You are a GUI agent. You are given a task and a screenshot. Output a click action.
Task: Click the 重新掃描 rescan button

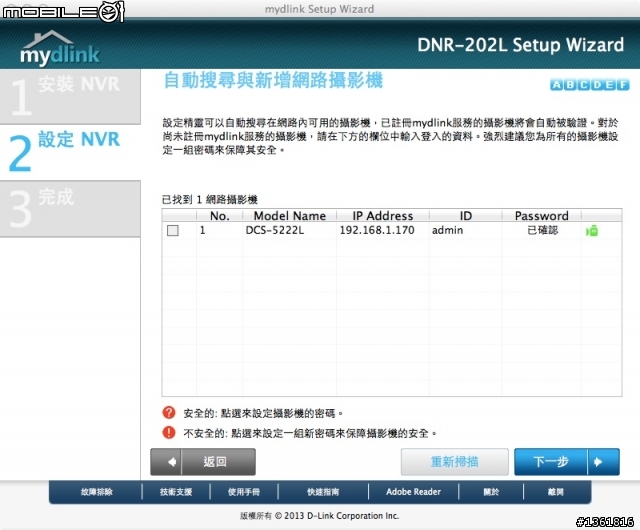[x=455, y=462]
